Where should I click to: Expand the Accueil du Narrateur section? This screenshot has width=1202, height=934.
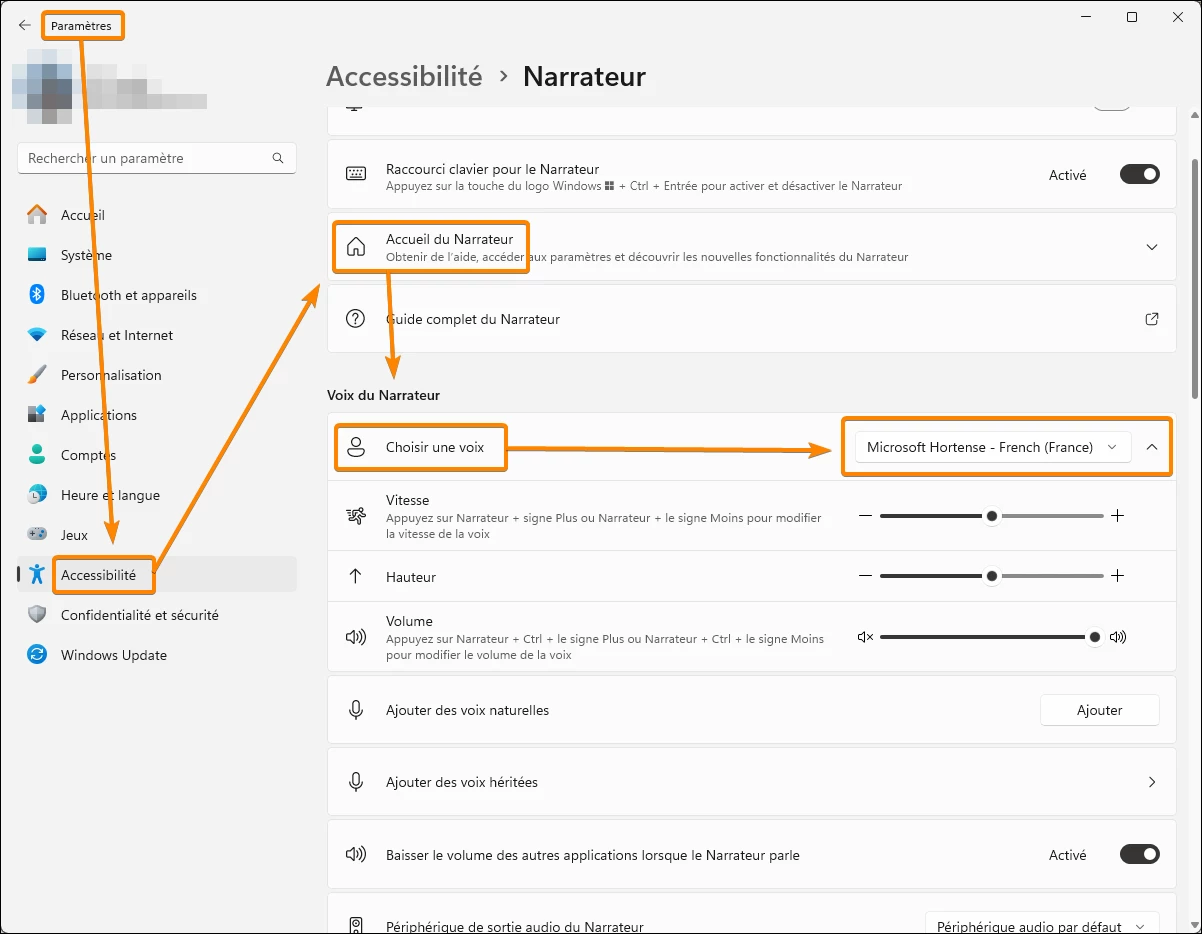click(1152, 247)
